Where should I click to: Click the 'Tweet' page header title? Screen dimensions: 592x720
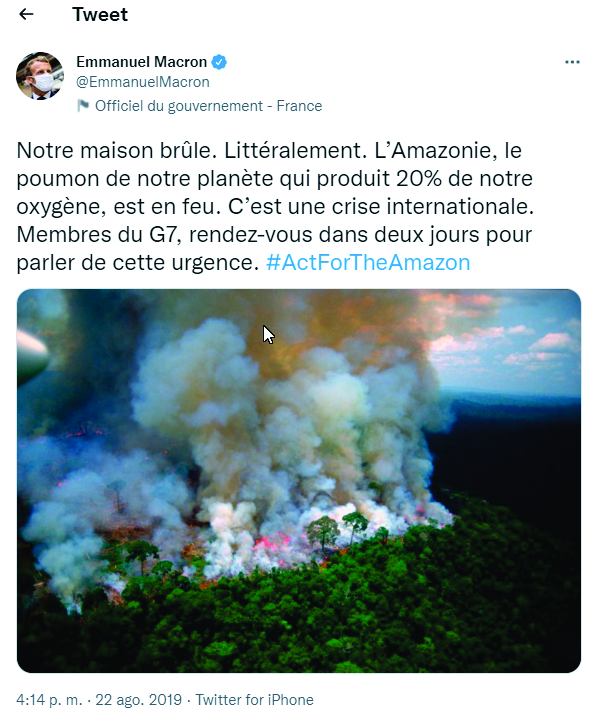100,15
